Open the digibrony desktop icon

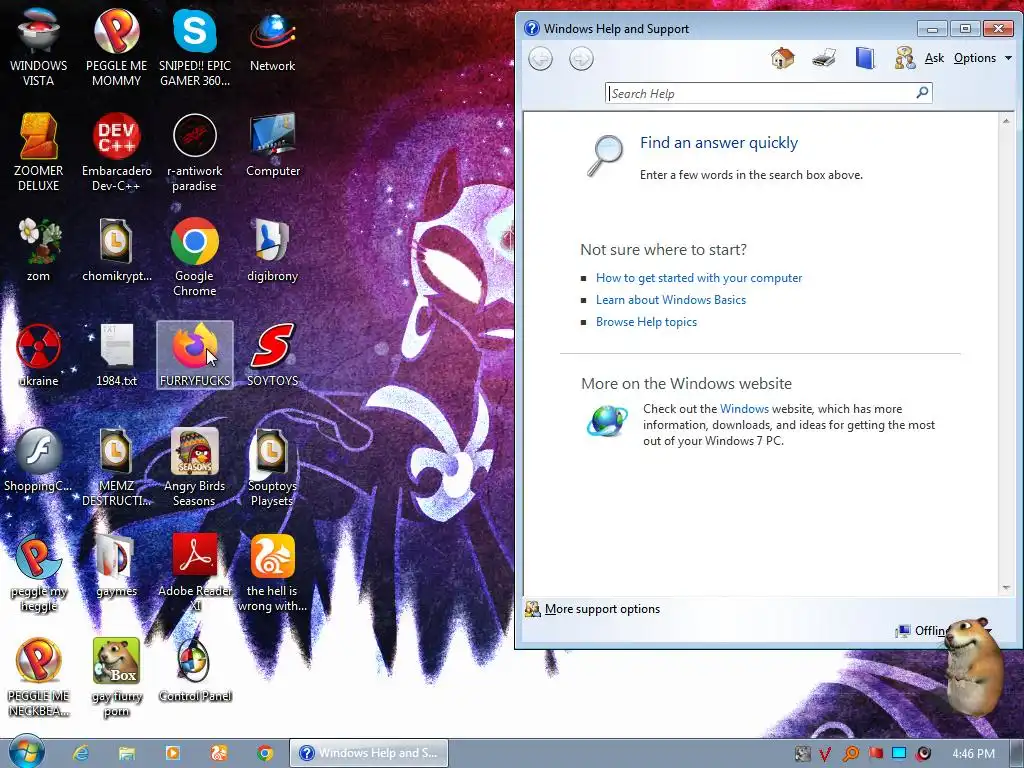272,249
